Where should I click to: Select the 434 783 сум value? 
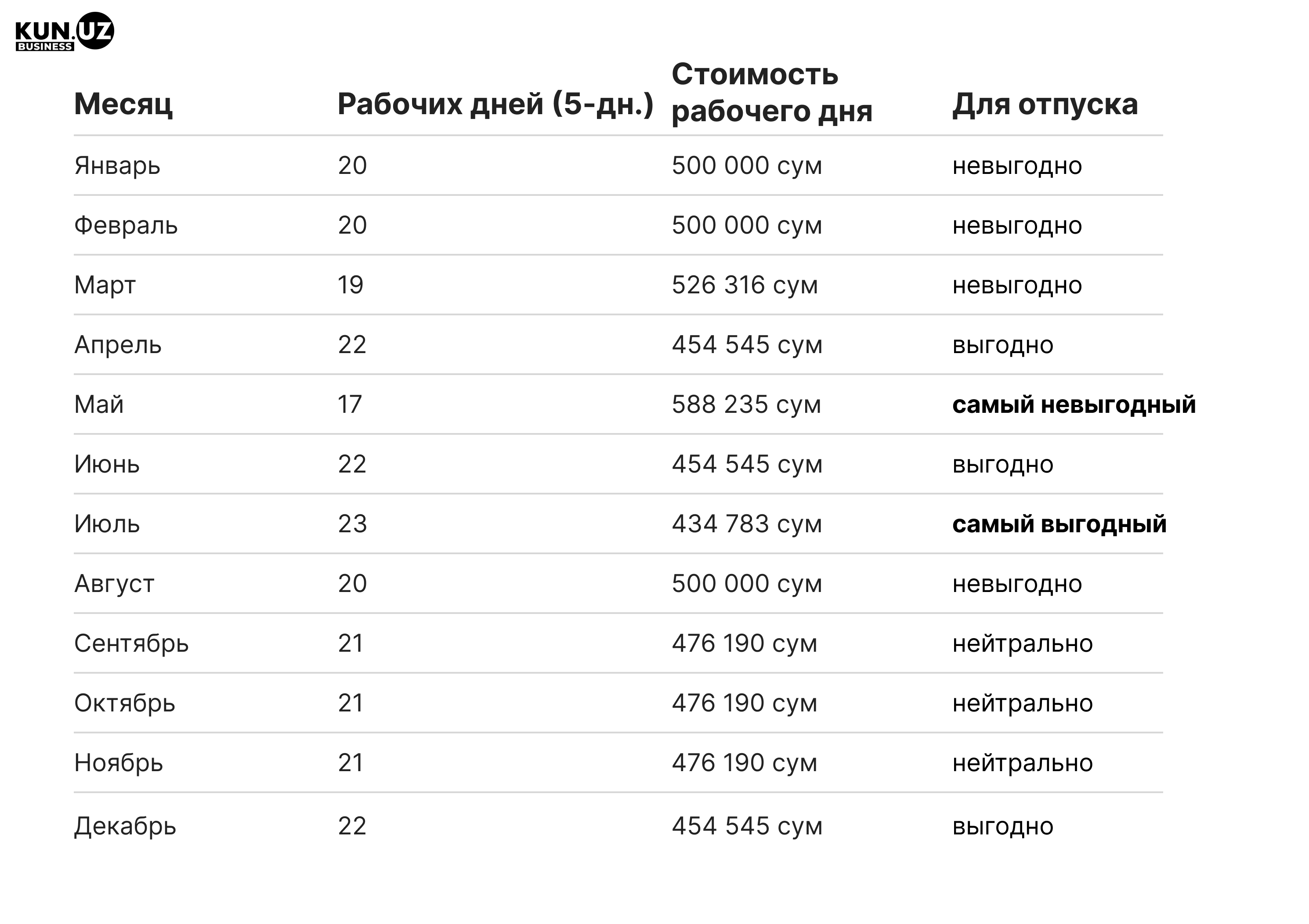(x=747, y=524)
